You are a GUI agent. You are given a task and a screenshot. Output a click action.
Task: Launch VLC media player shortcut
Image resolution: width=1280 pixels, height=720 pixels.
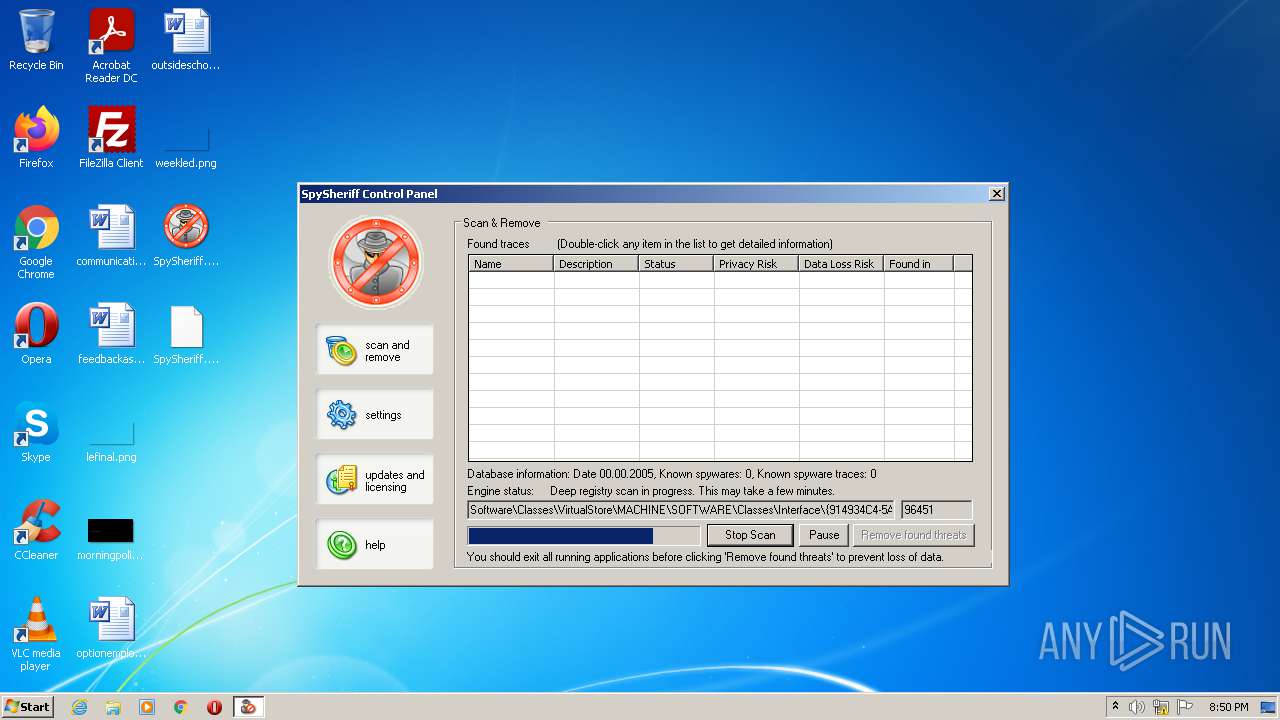(36, 634)
